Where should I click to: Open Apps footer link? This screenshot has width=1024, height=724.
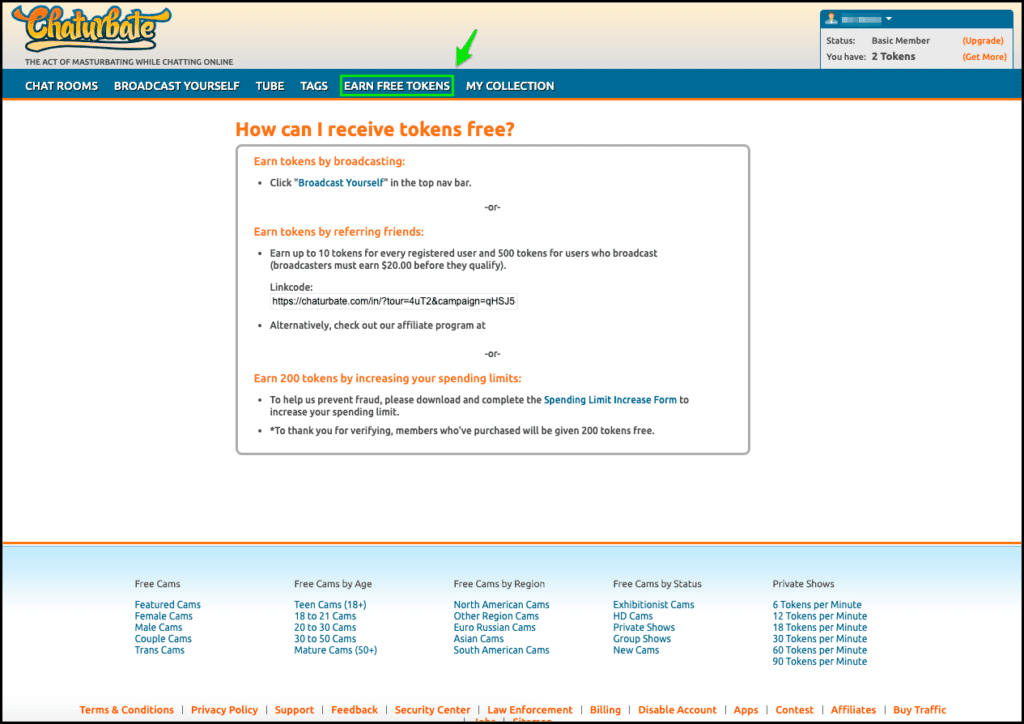746,710
